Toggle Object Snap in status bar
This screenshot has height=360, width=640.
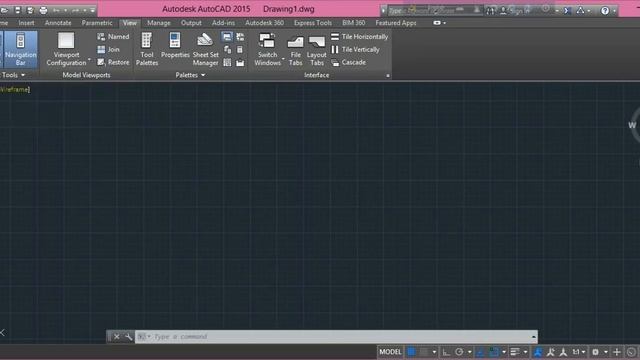coord(494,352)
